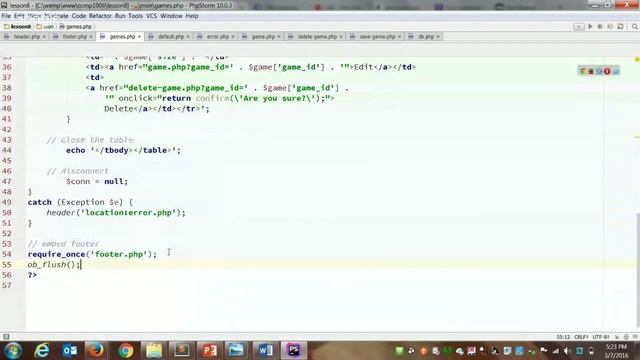Click the Debug icon in toolbar
640x360 pixels.
click(x=600, y=27)
